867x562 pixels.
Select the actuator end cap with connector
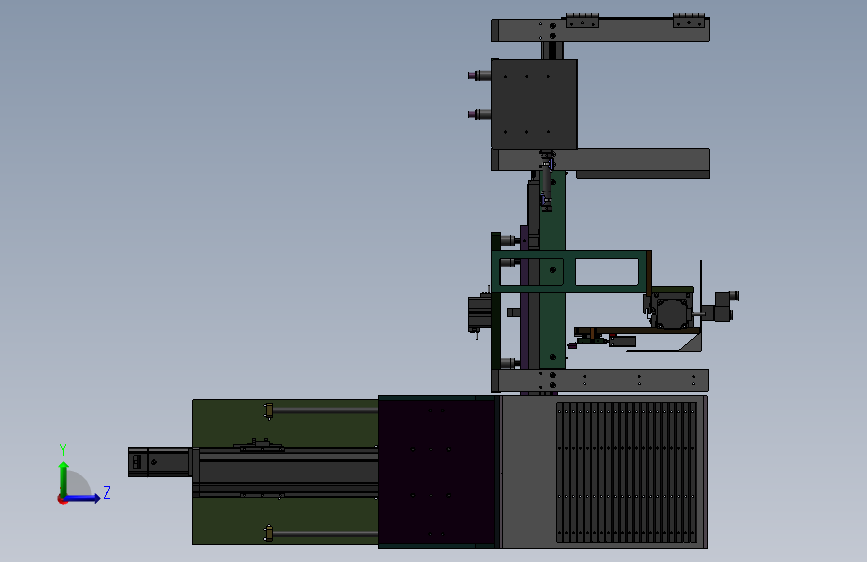(x=160, y=462)
